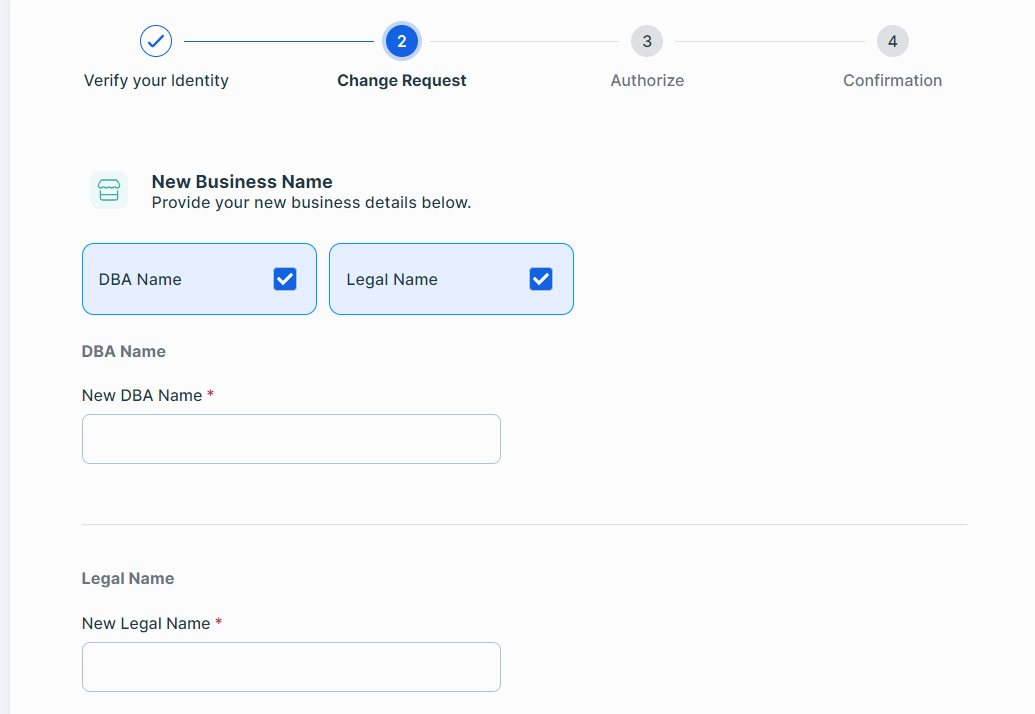Click the step 2 circle indicator

[x=402, y=41]
